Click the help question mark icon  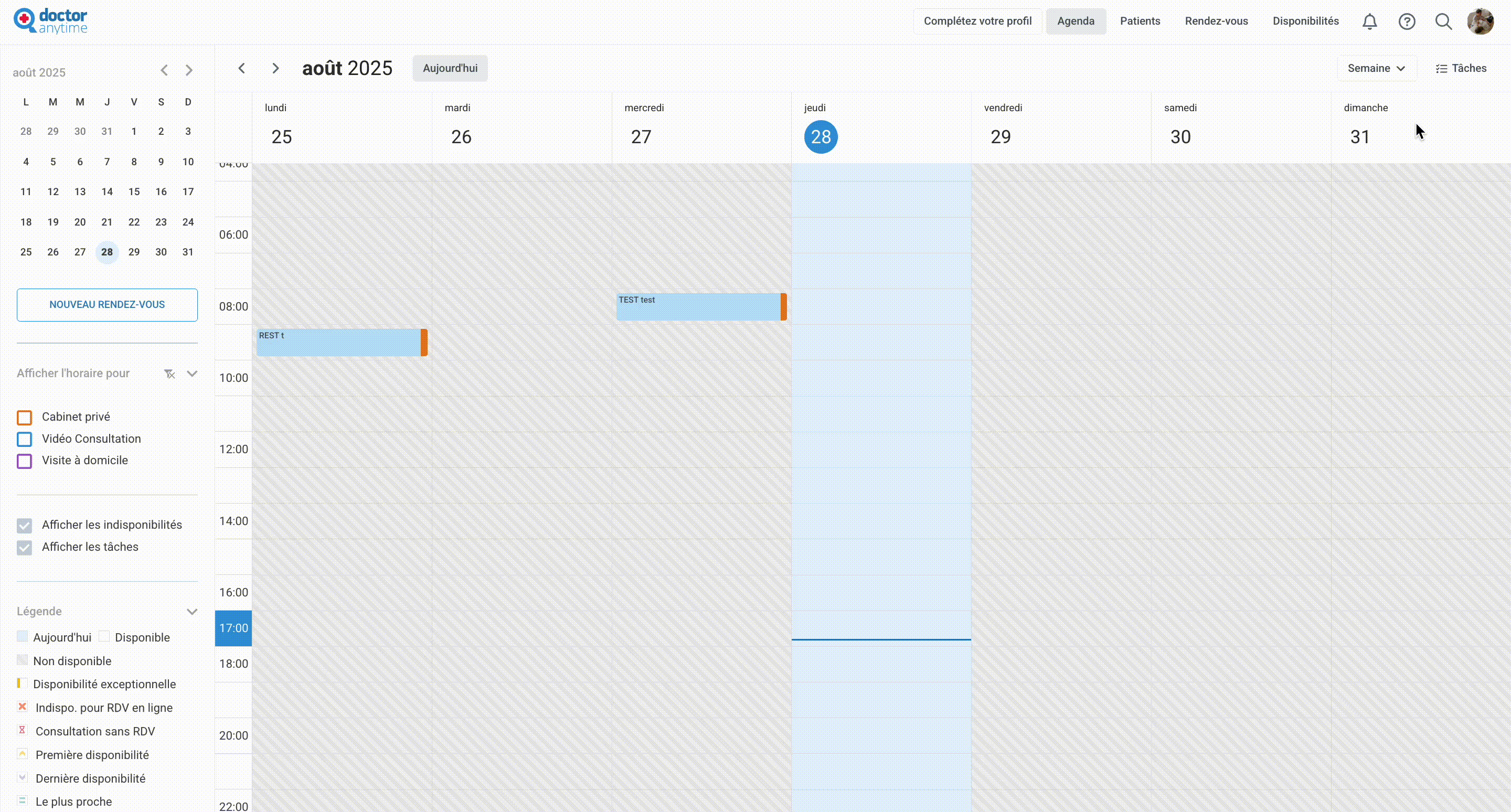1407,22
